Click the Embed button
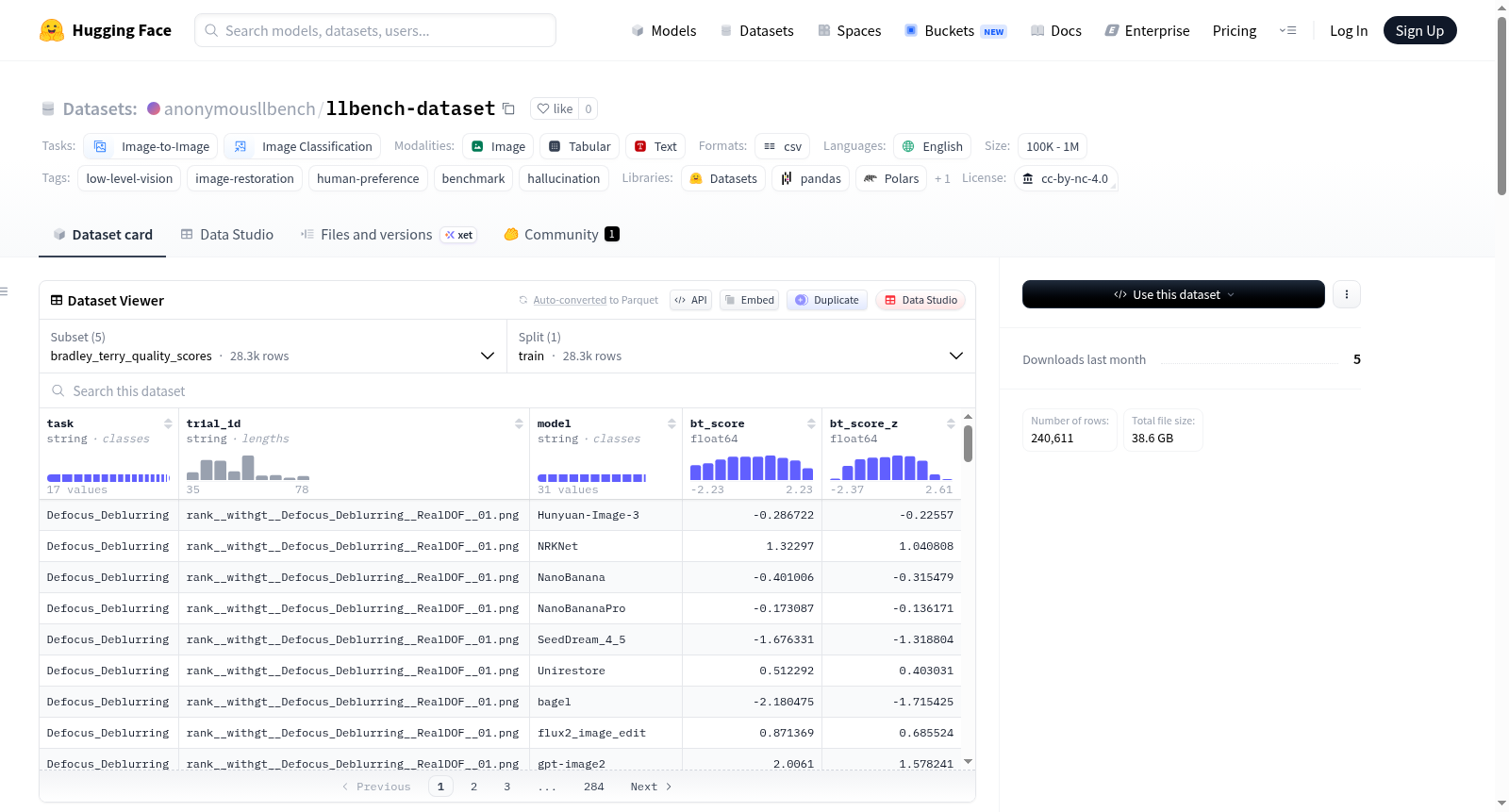The width and height of the screenshot is (1509, 812). tap(750, 300)
